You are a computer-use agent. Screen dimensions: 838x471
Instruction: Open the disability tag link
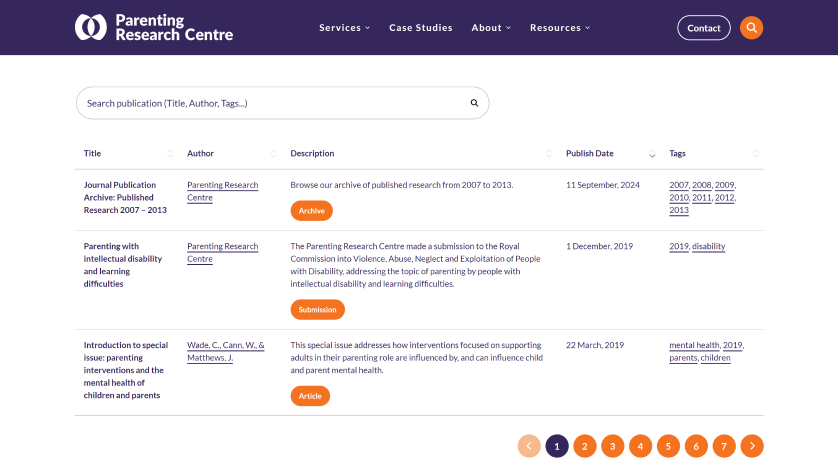pyautogui.click(x=708, y=246)
